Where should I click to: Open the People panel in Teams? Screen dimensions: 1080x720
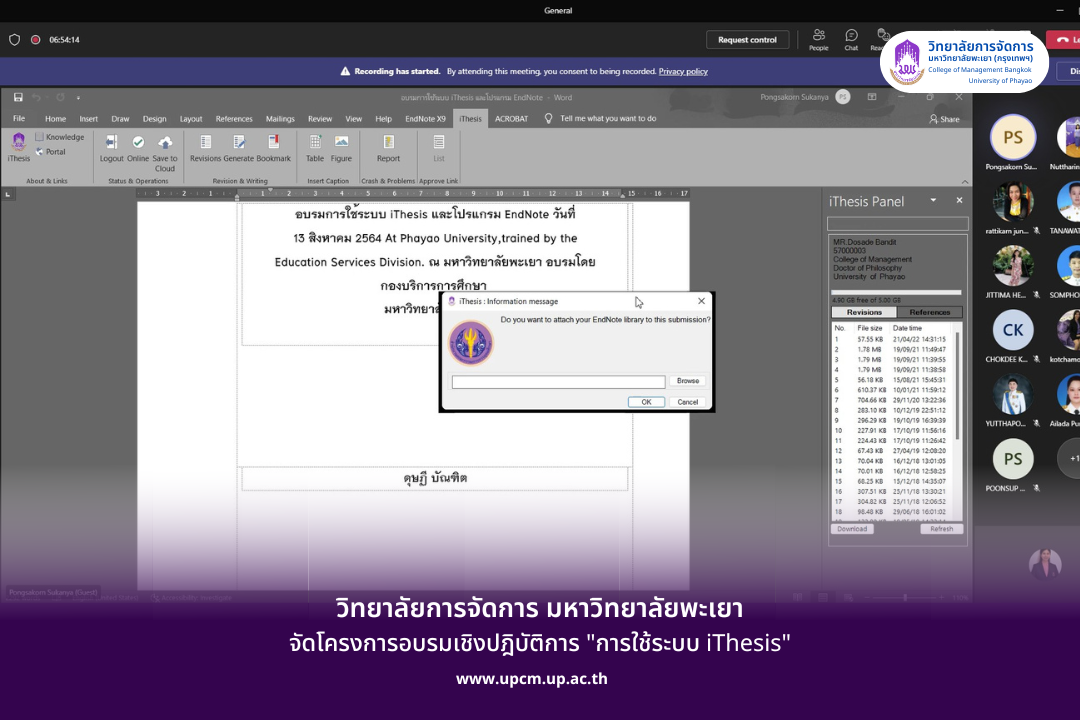[819, 39]
